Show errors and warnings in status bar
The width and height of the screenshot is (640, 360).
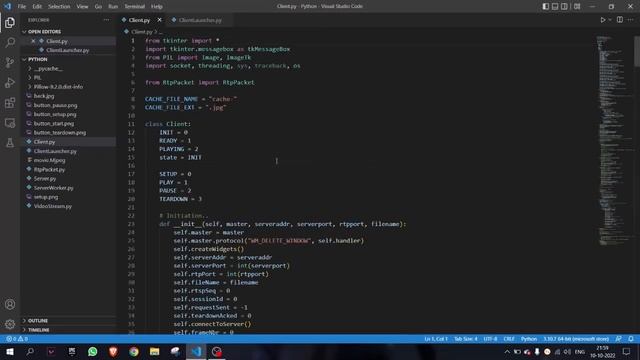pos(17,339)
